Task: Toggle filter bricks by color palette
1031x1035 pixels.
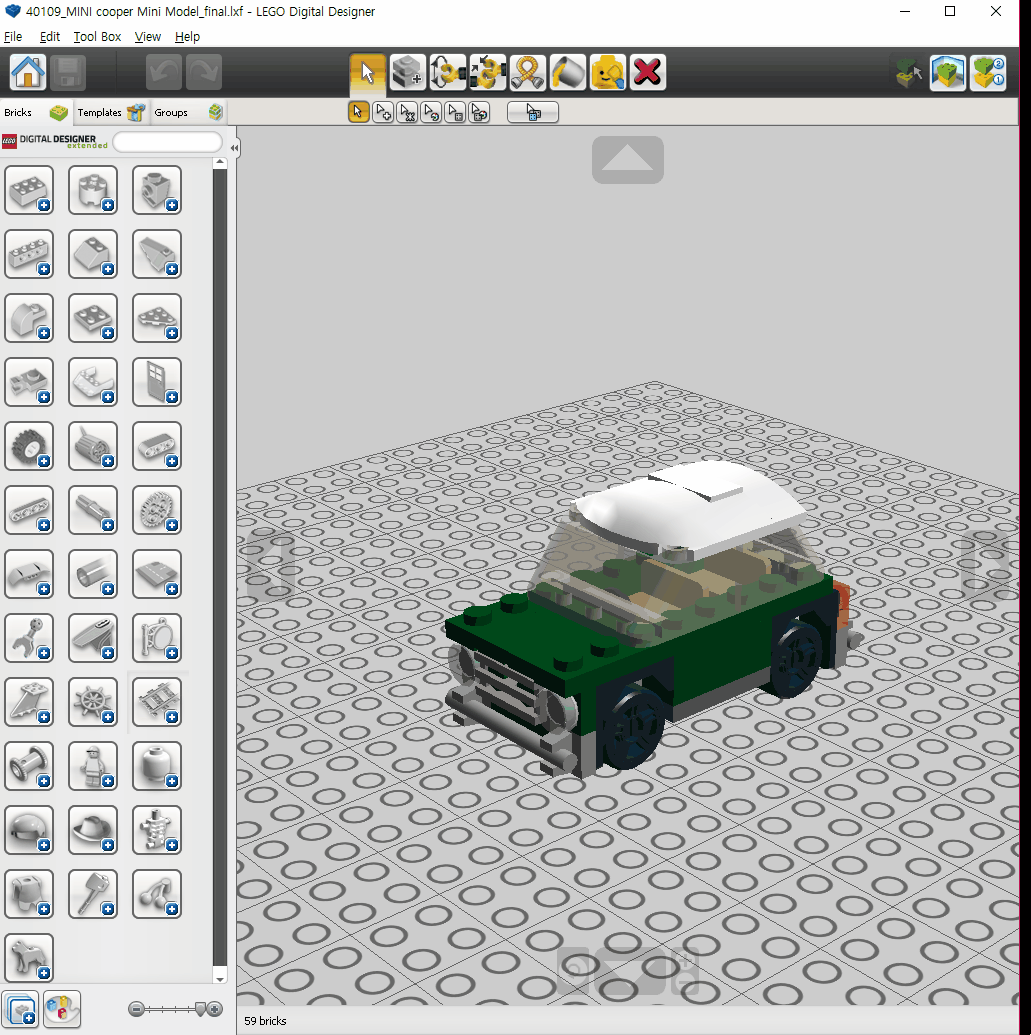Action: (61, 1010)
